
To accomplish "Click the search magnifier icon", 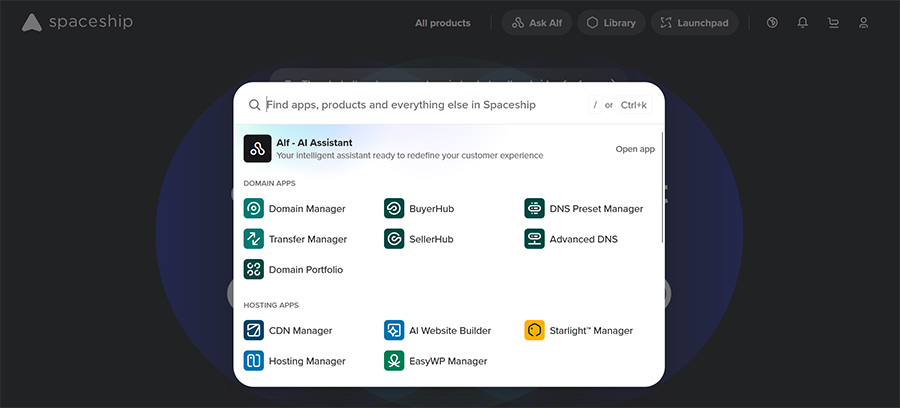I will (x=254, y=105).
